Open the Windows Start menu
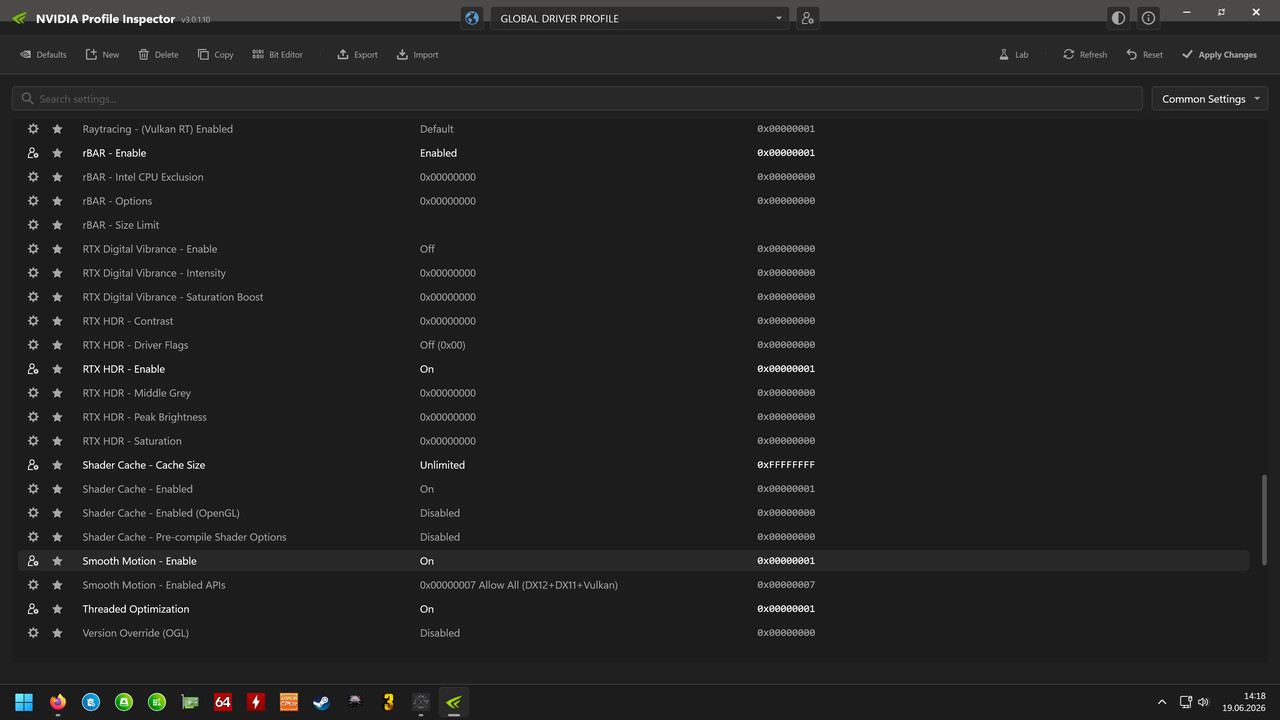The width and height of the screenshot is (1280, 720). (24, 702)
